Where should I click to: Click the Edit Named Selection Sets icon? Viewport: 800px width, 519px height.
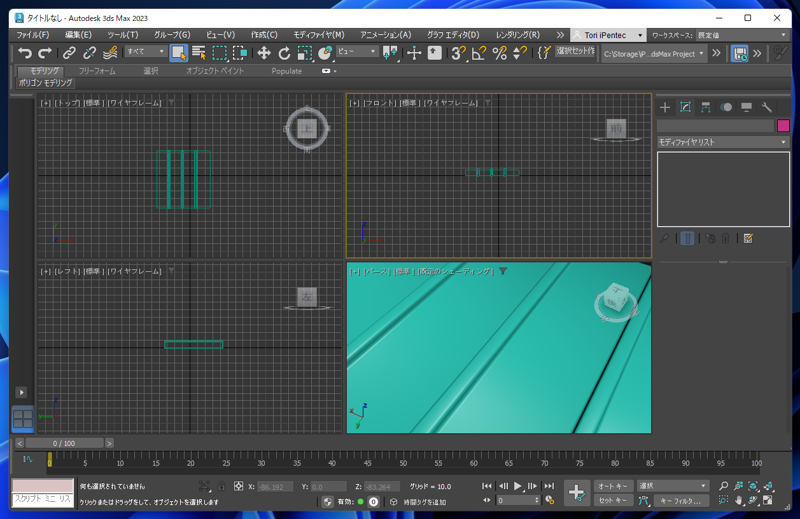(x=544, y=53)
